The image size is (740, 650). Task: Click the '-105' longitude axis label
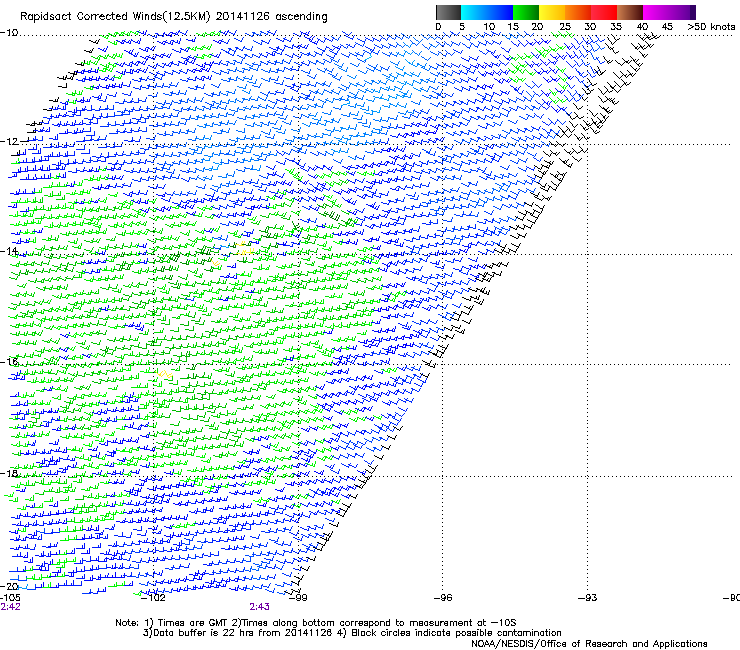click(10, 598)
